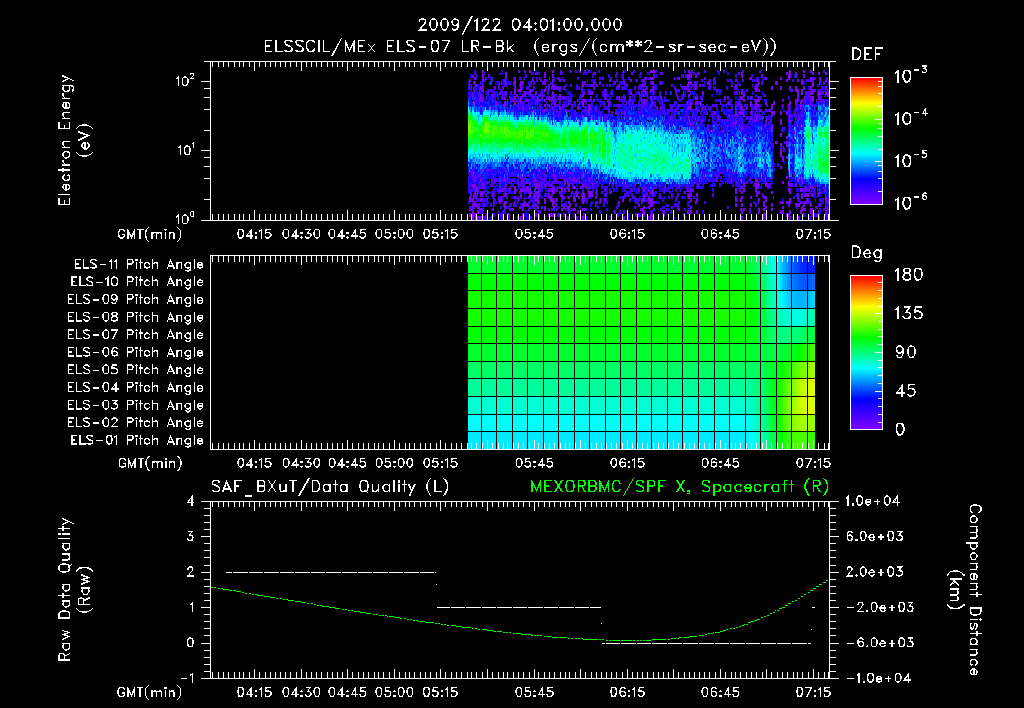Click the Deg pitch angle color bar
Image resolution: width=1024 pixels, height=708 pixels.
(866, 352)
